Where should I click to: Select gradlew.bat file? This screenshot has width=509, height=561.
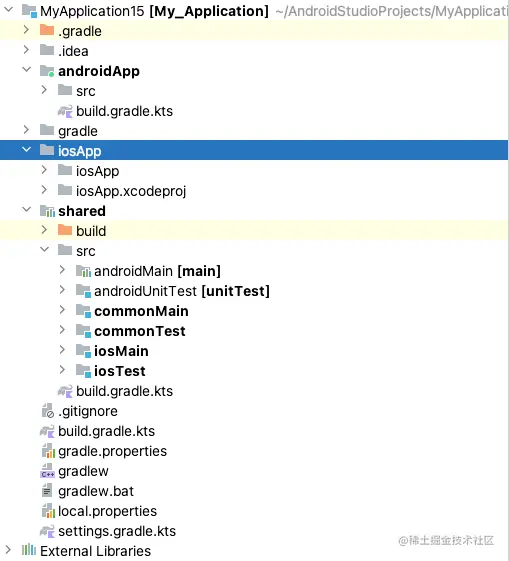[x=96, y=491]
